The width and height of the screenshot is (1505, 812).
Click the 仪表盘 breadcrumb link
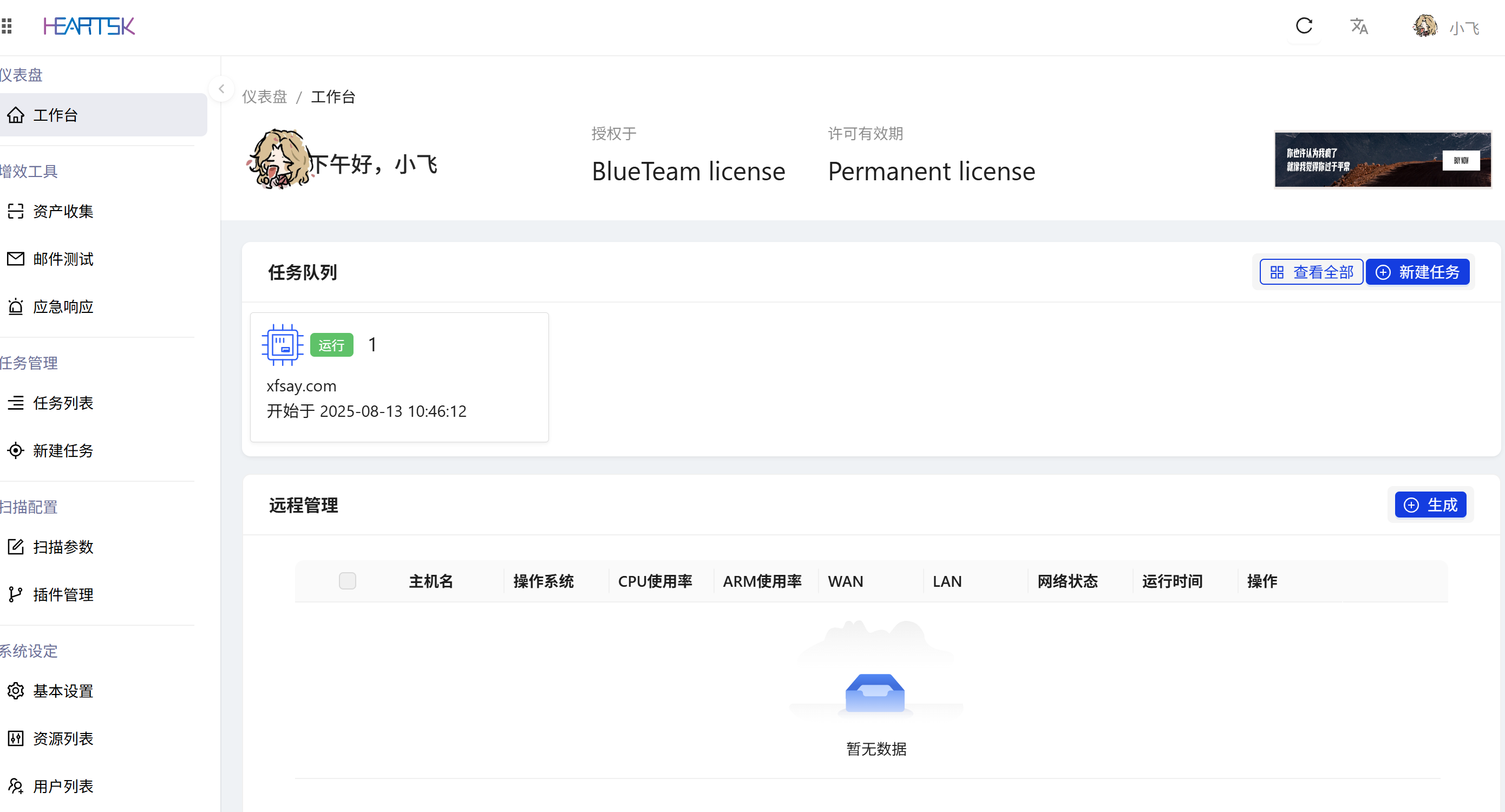point(265,96)
